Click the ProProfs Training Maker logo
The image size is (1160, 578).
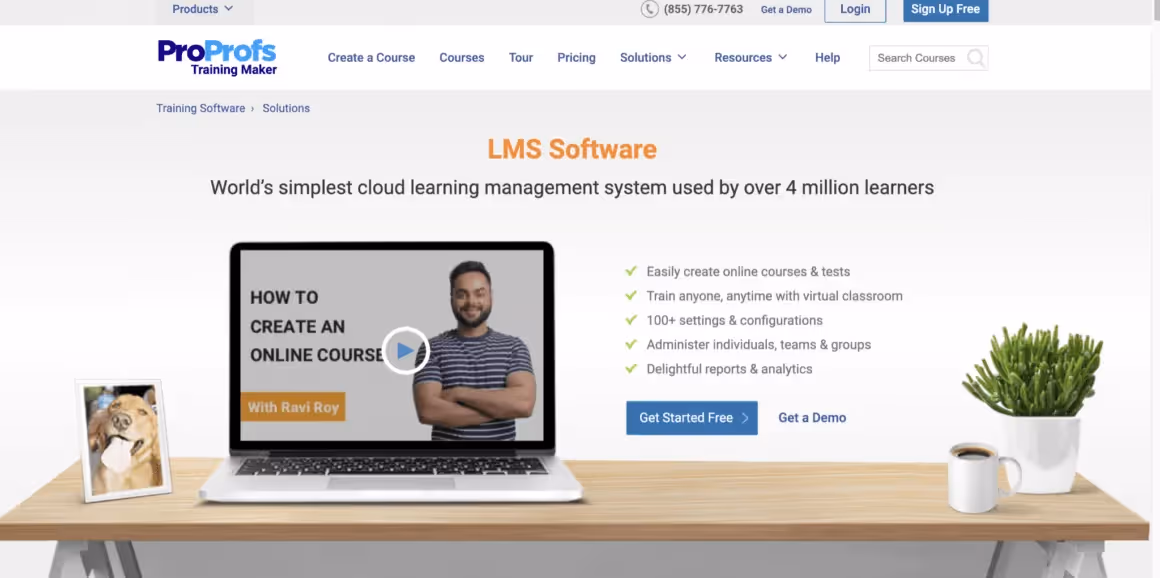click(217, 58)
